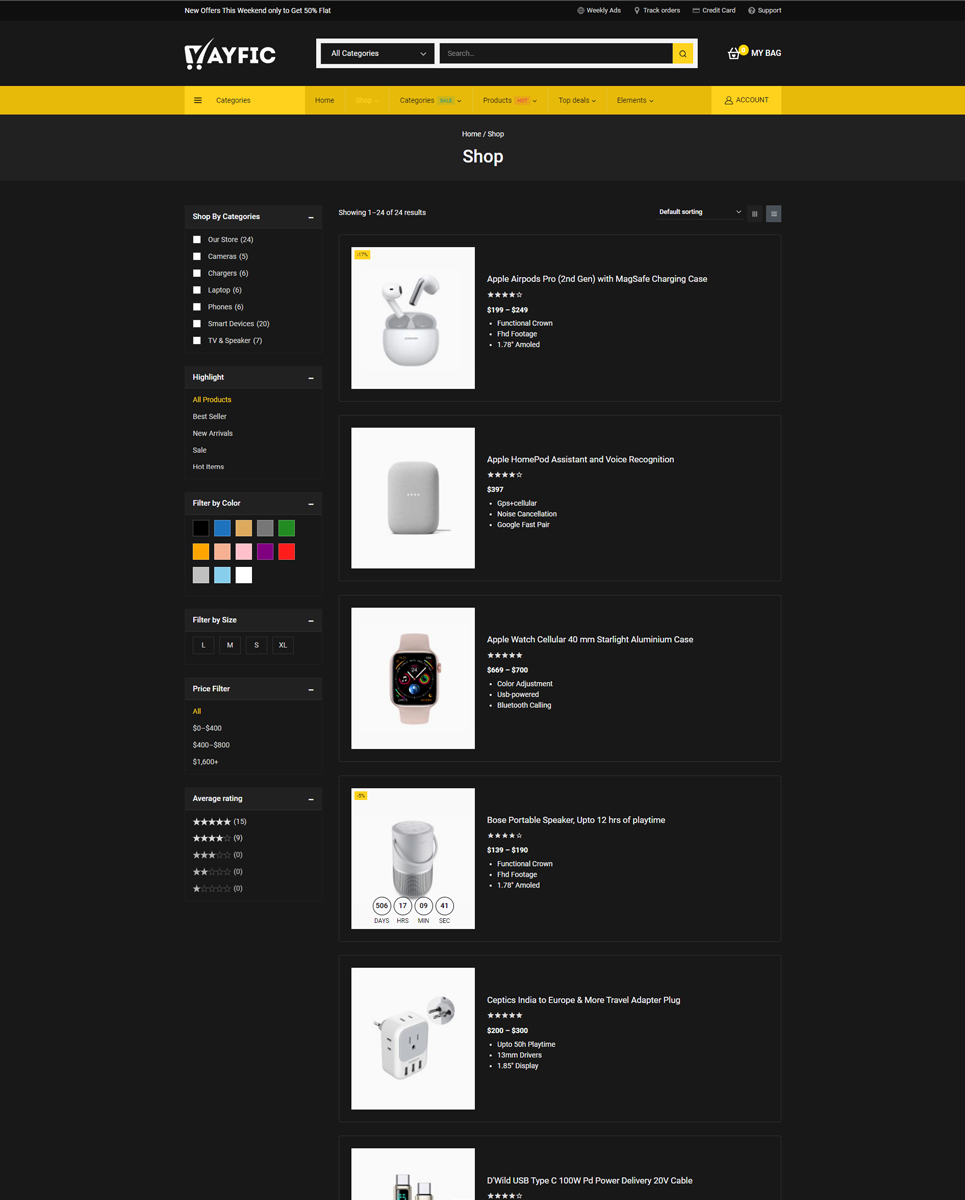The image size is (965, 1200).
Task: Click the yellow search magnifier button
Action: 683,54
